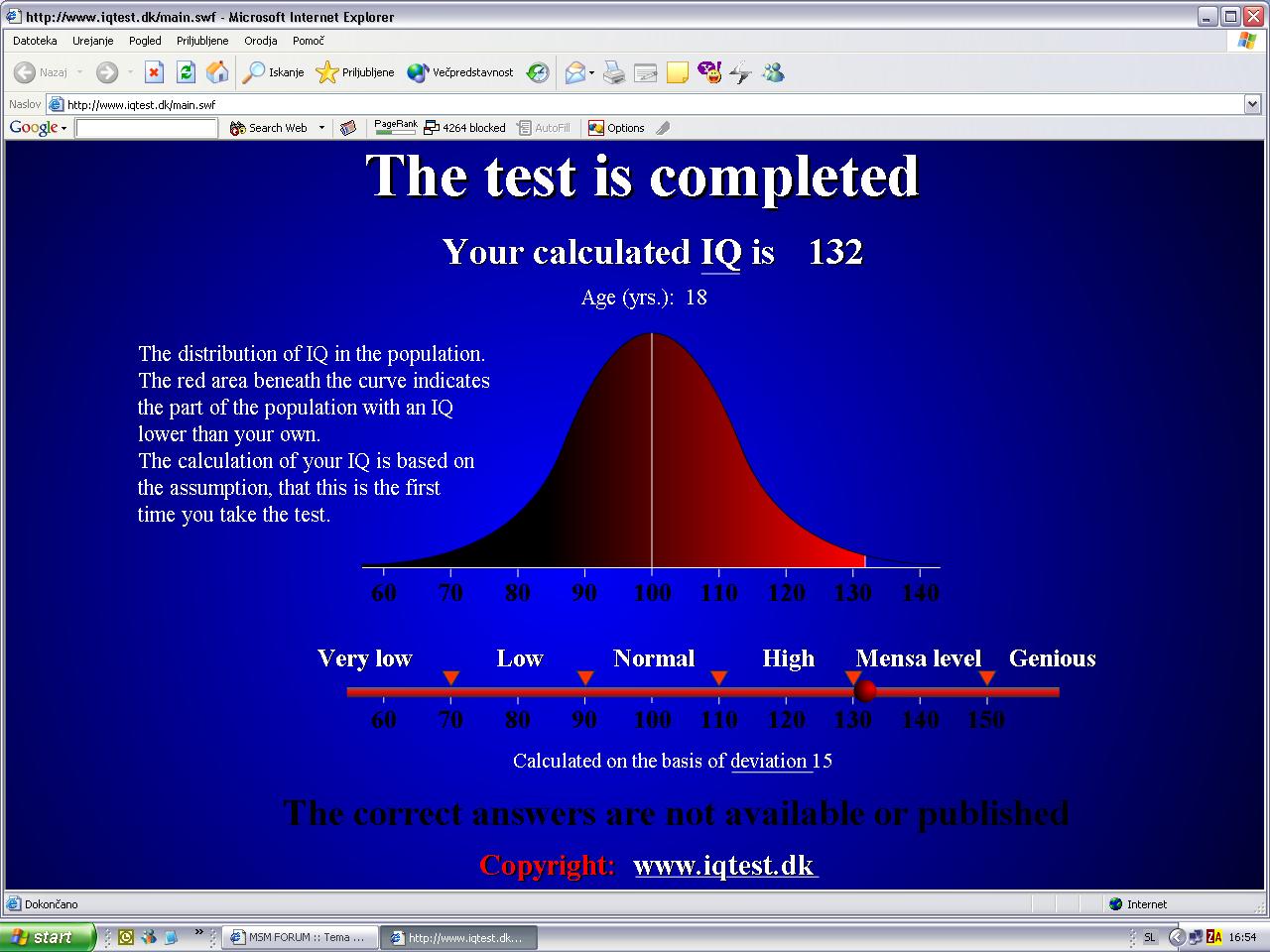Open the Orodja menu
The width and height of the screenshot is (1270, 952).
[x=261, y=41]
